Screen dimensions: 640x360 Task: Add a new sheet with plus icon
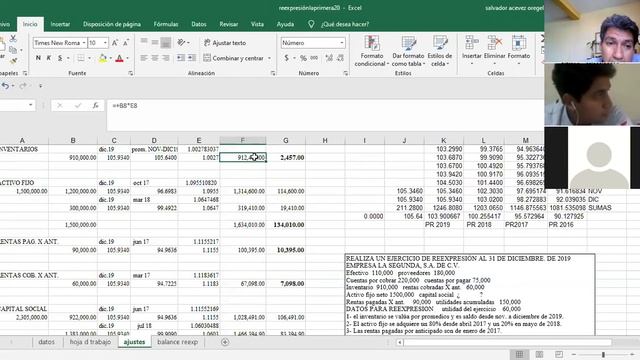[x=225, y=342]
